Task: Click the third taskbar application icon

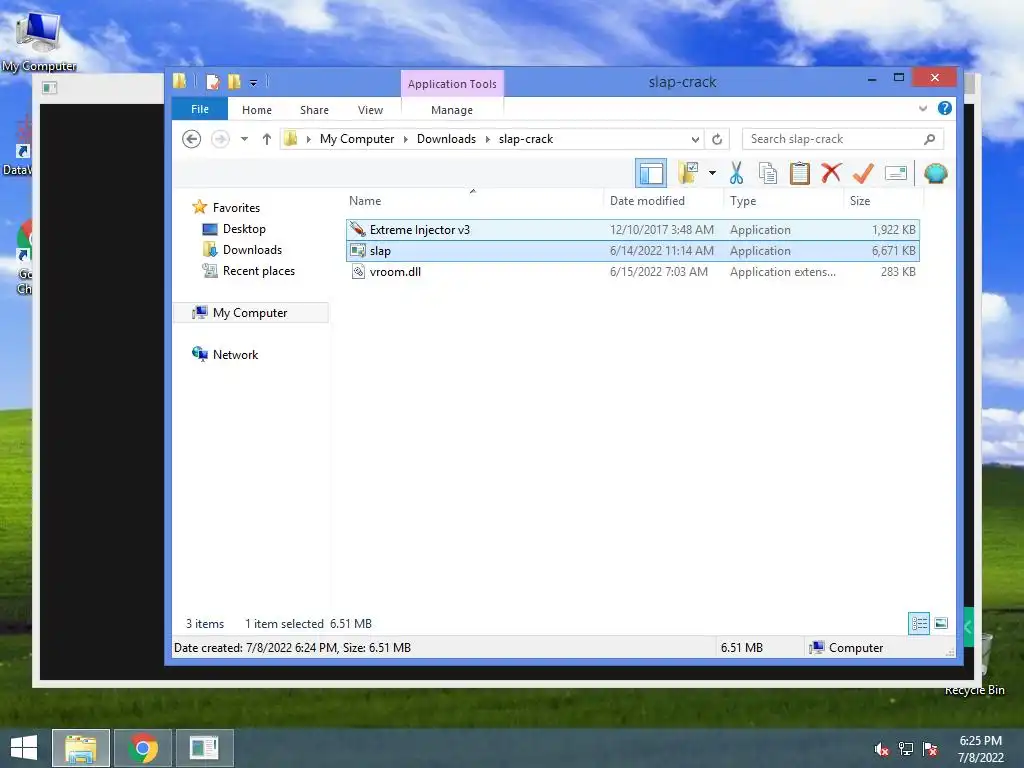Action: click(x=204, y=748)
